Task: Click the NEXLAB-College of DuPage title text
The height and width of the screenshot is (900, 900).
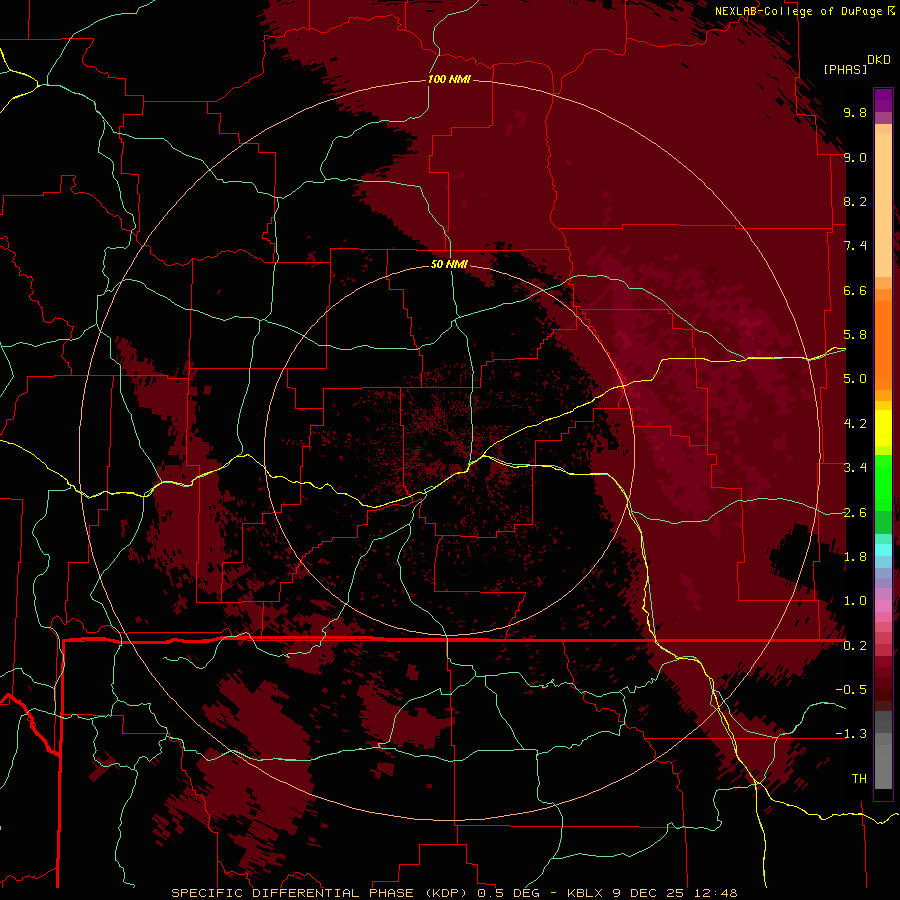Action: pos(798,11)
